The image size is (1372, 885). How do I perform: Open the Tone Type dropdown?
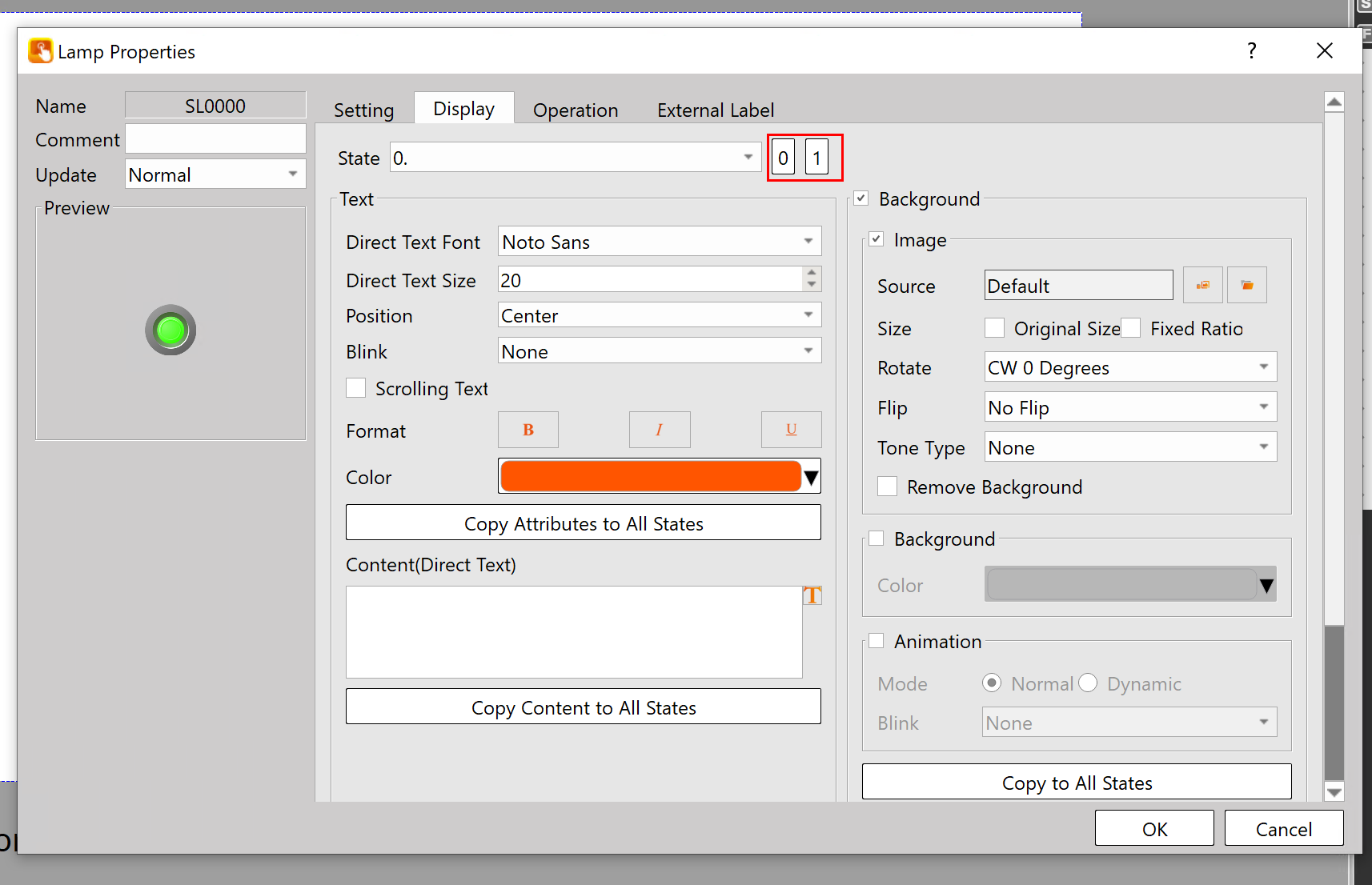pos(1129,447)
